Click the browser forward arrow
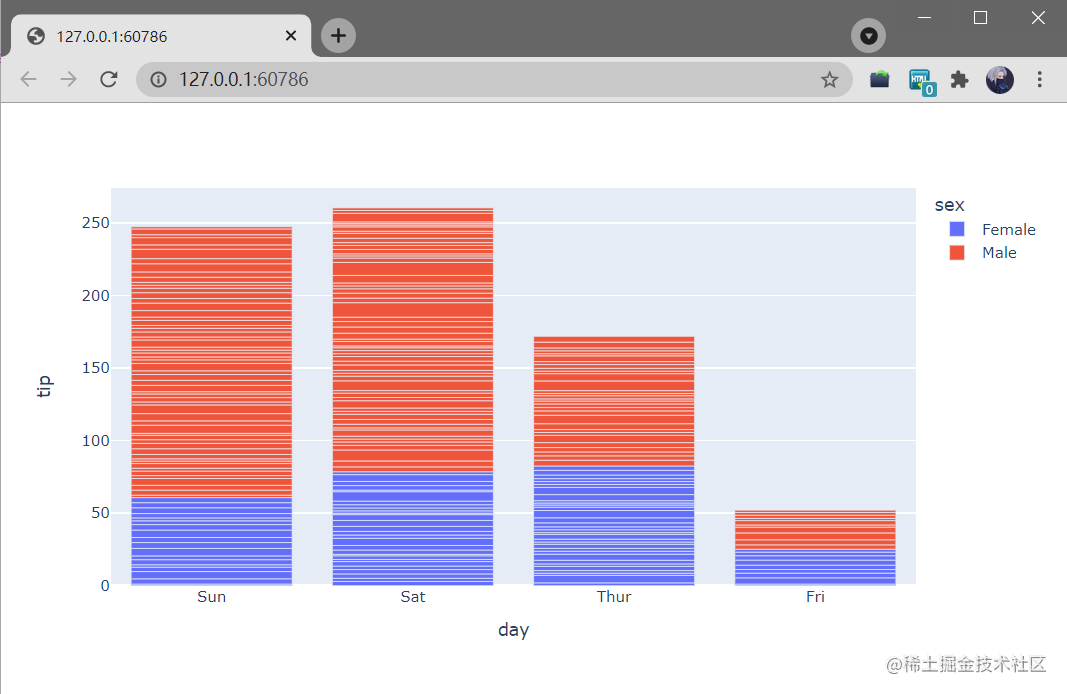Screen dimensions: 1067x694 [x=68, y=80]
